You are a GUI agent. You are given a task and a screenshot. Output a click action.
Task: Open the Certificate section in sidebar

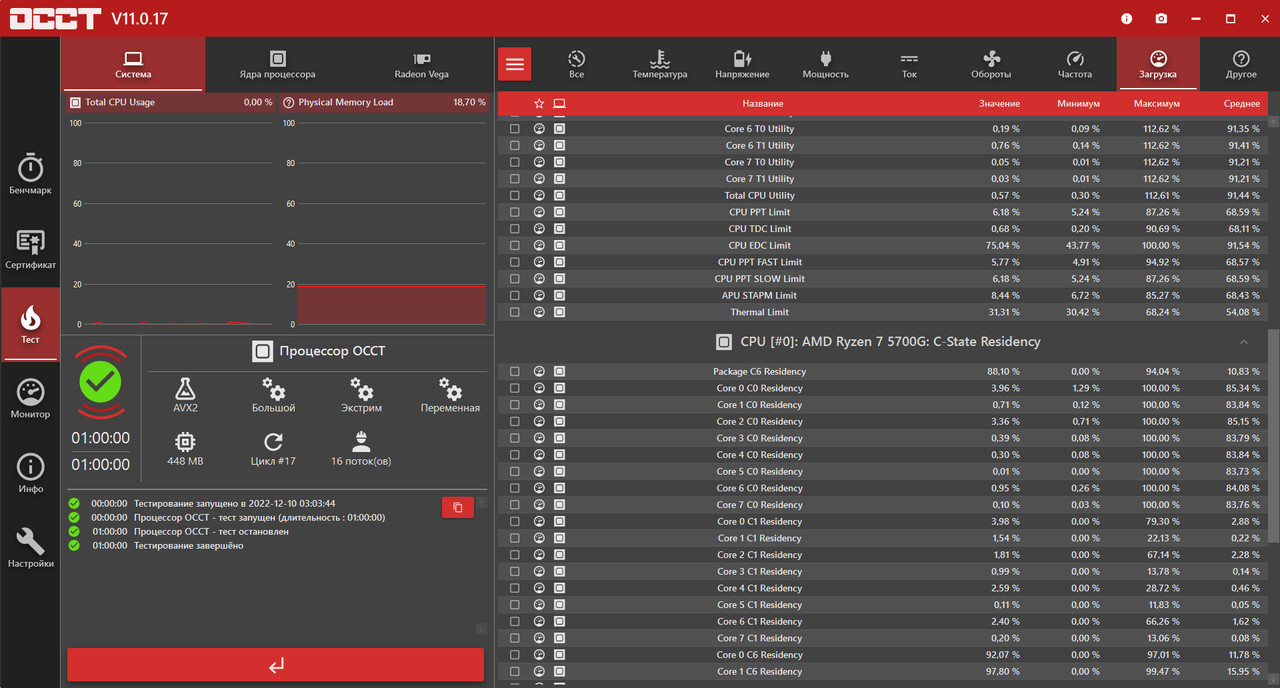coord(30,249)
